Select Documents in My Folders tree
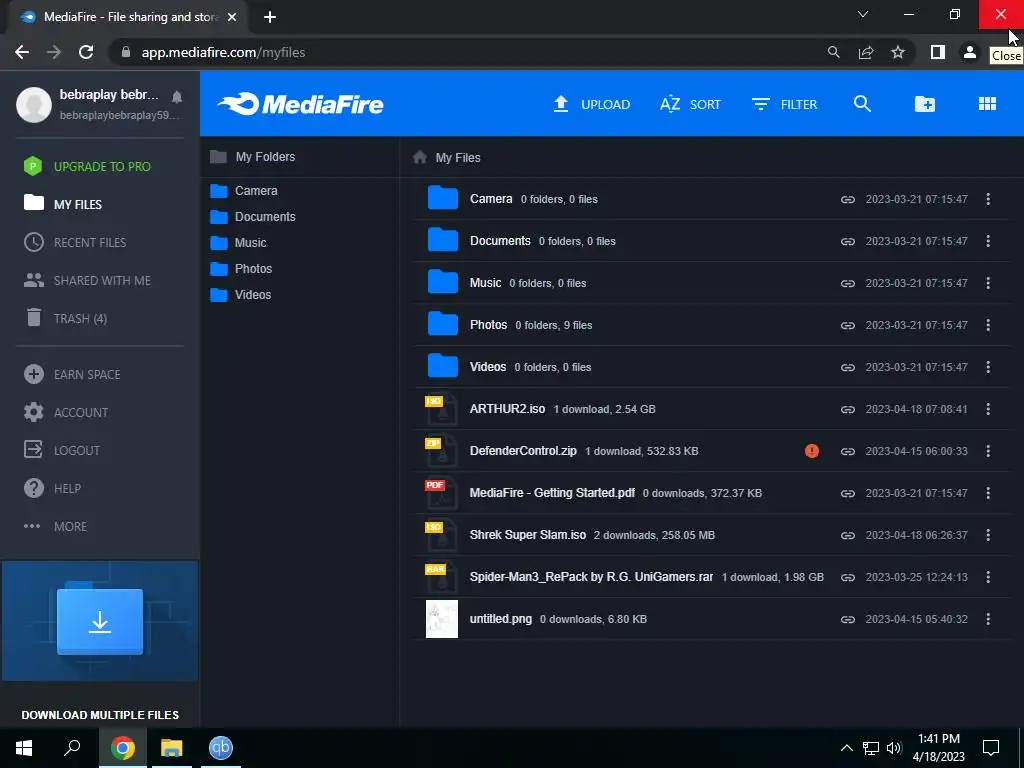The image size is (1024, 768). pos(253,217)
